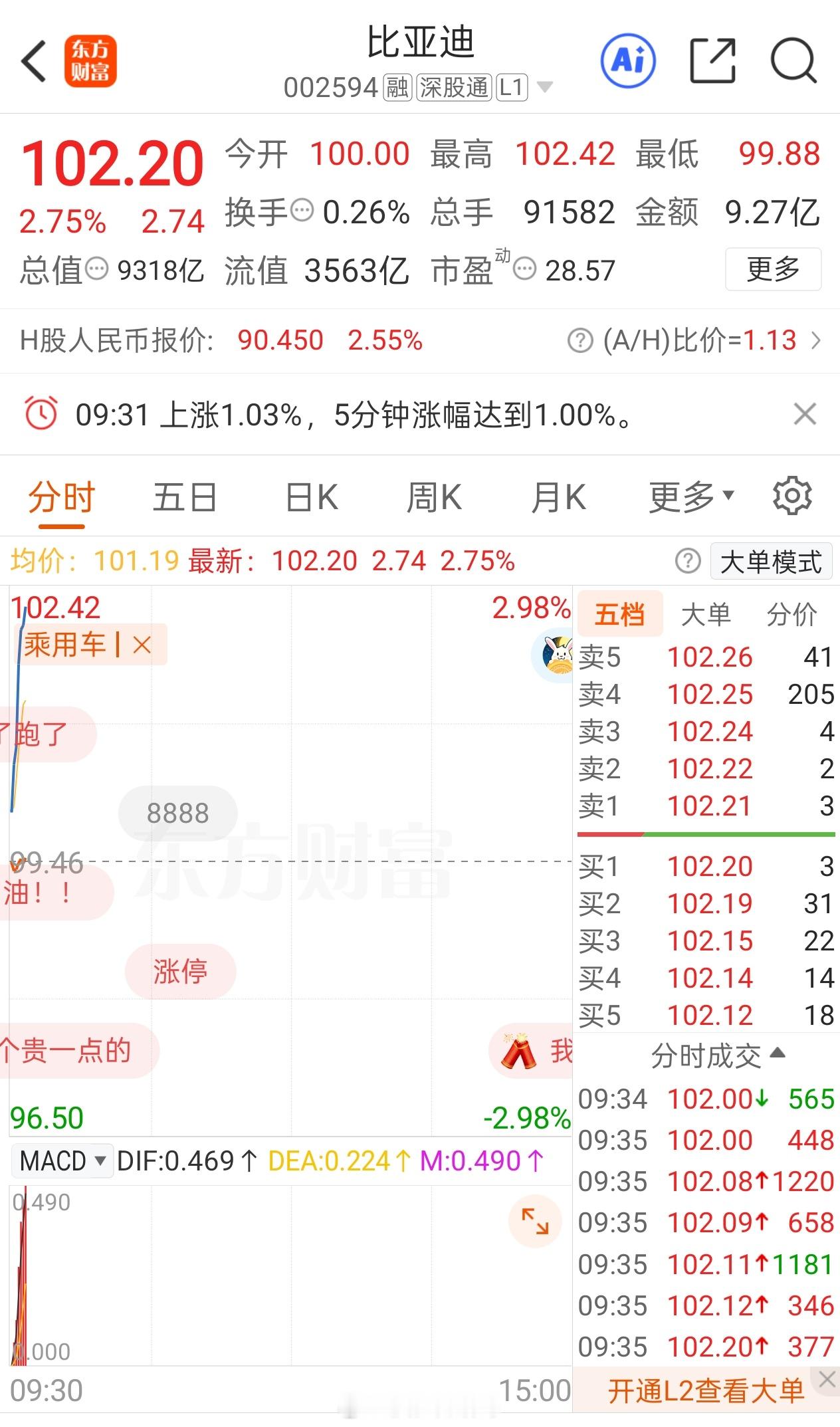The height and width of the screenshot is (1427, 840).
Task: Close the 开通L2查看大单 banner
Action: pyautogui.click(x=827, y=1379)
